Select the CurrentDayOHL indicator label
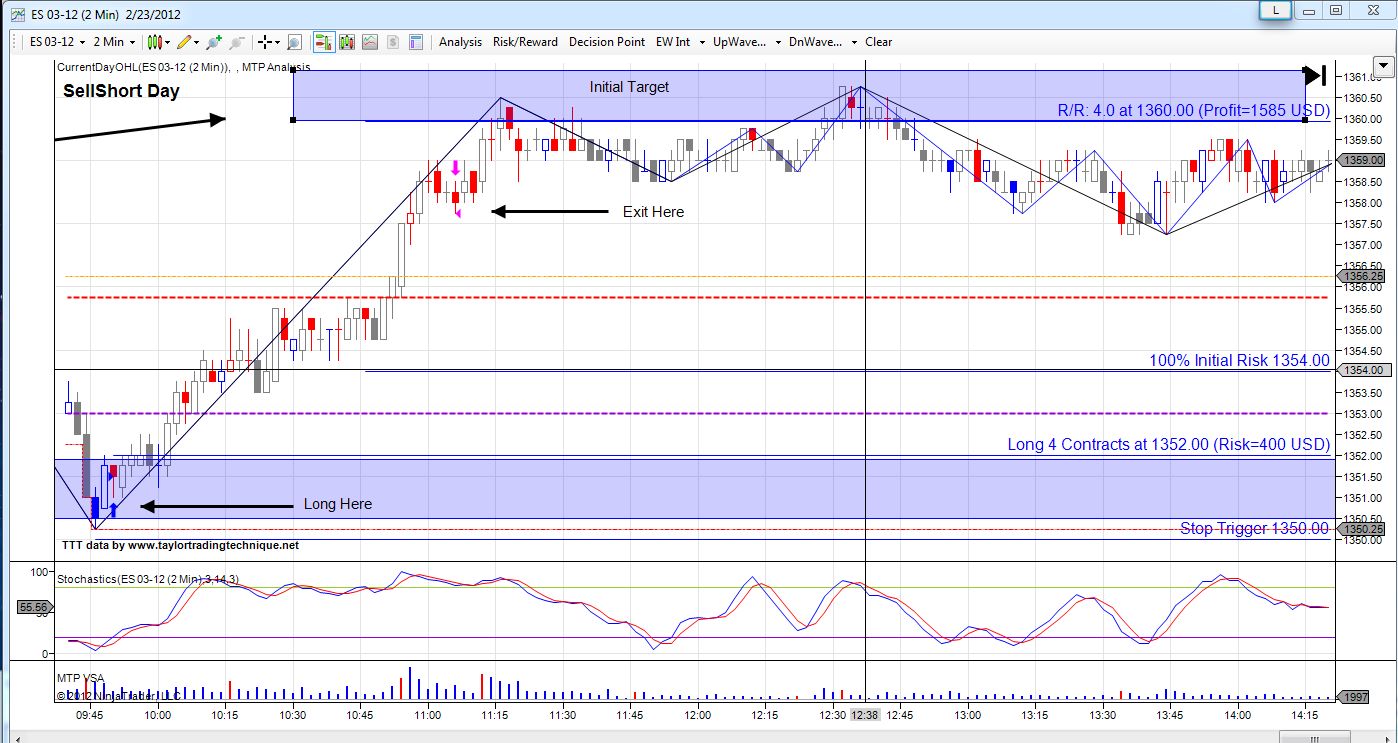 point(183,67)
